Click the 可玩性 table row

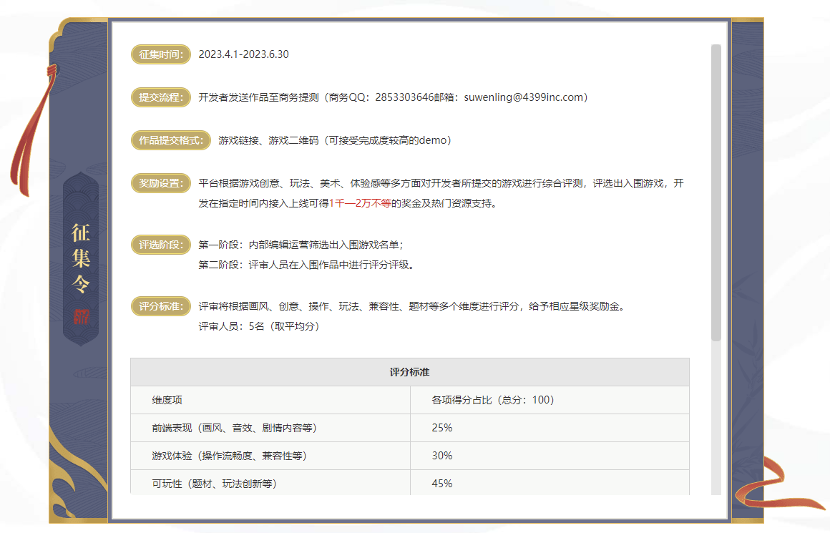(410, 483)
